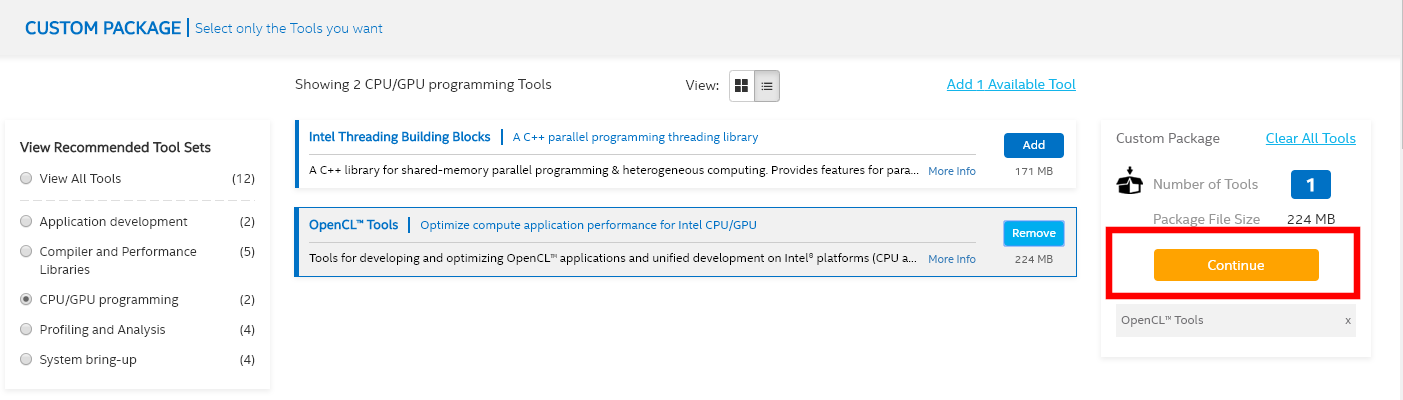
Task: Switch to list view icon
Action: point(767,86)
